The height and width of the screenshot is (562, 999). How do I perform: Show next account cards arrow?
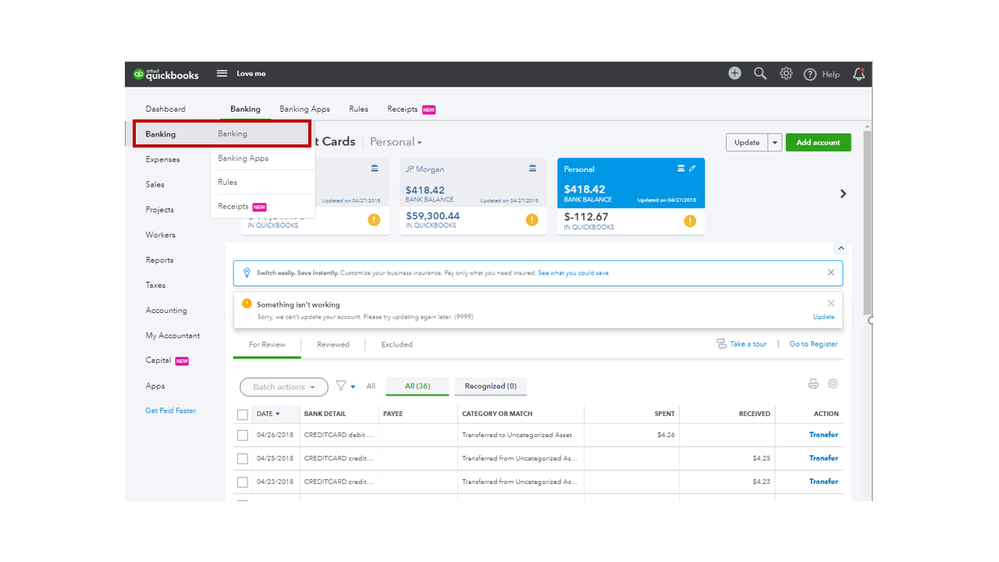pos(843,194)
